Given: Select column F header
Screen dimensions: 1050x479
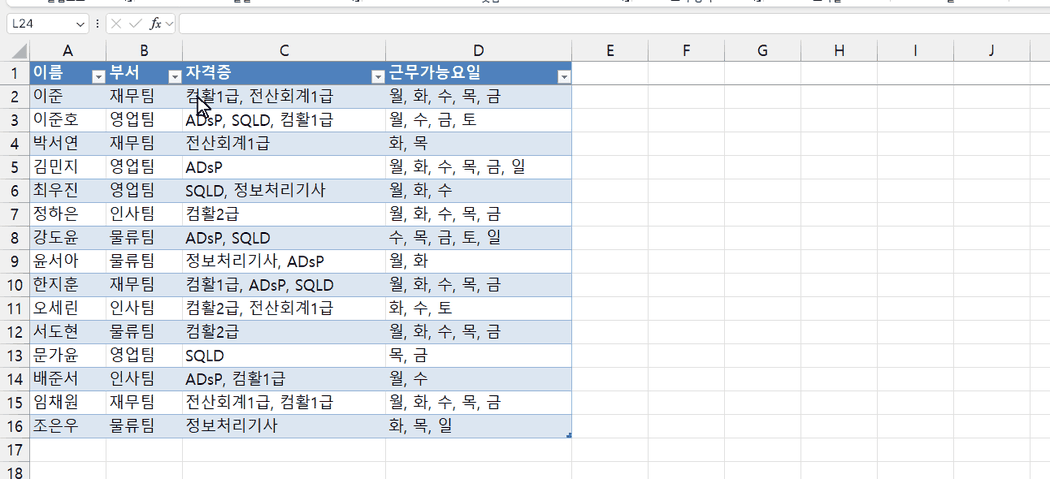Looking at the screenshot, I should click(x=686, y=51).
